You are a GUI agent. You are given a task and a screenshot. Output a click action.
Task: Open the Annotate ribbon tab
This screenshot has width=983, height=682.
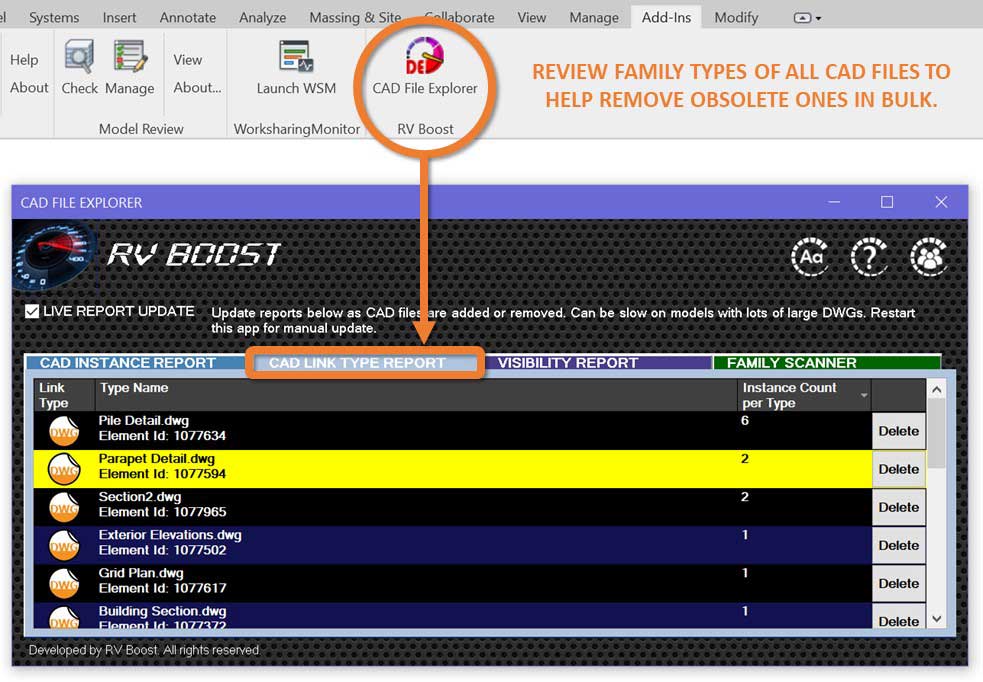coord(187,18)
